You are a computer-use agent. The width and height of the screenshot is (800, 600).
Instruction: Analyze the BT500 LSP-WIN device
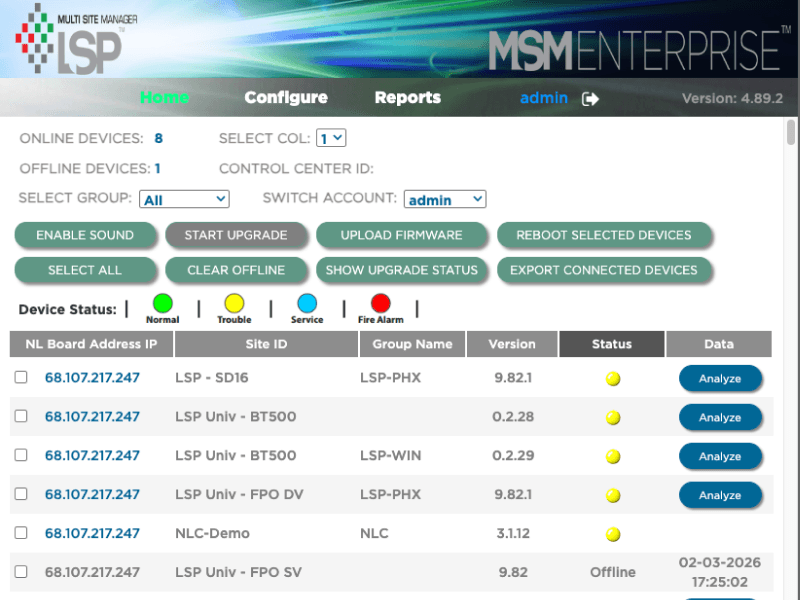click(x=720, y=456)
